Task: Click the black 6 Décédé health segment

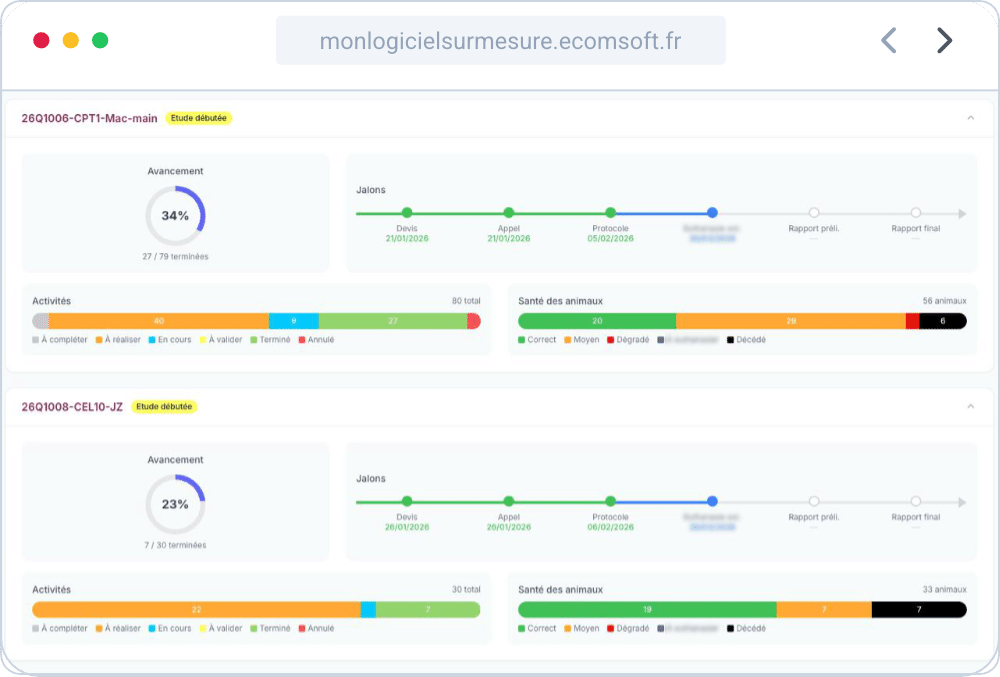Action: point(943,321)
